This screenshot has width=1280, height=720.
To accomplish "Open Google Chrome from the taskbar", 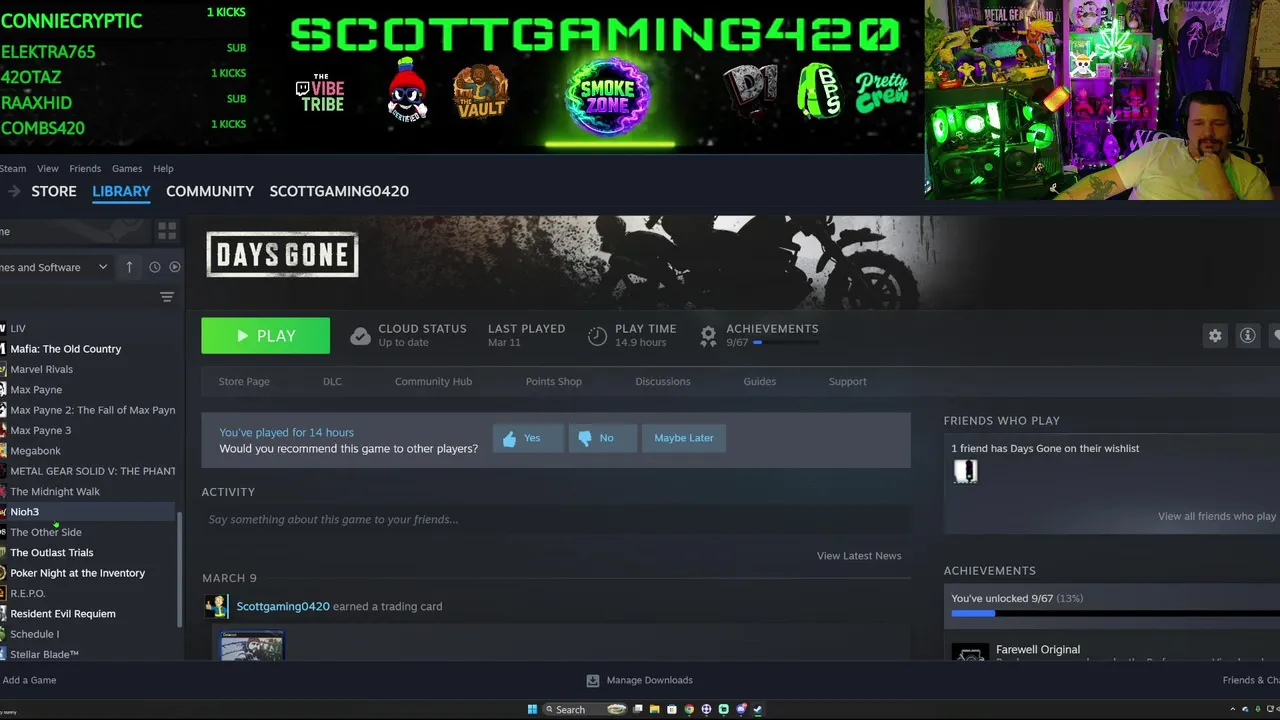I will [689, 709].
